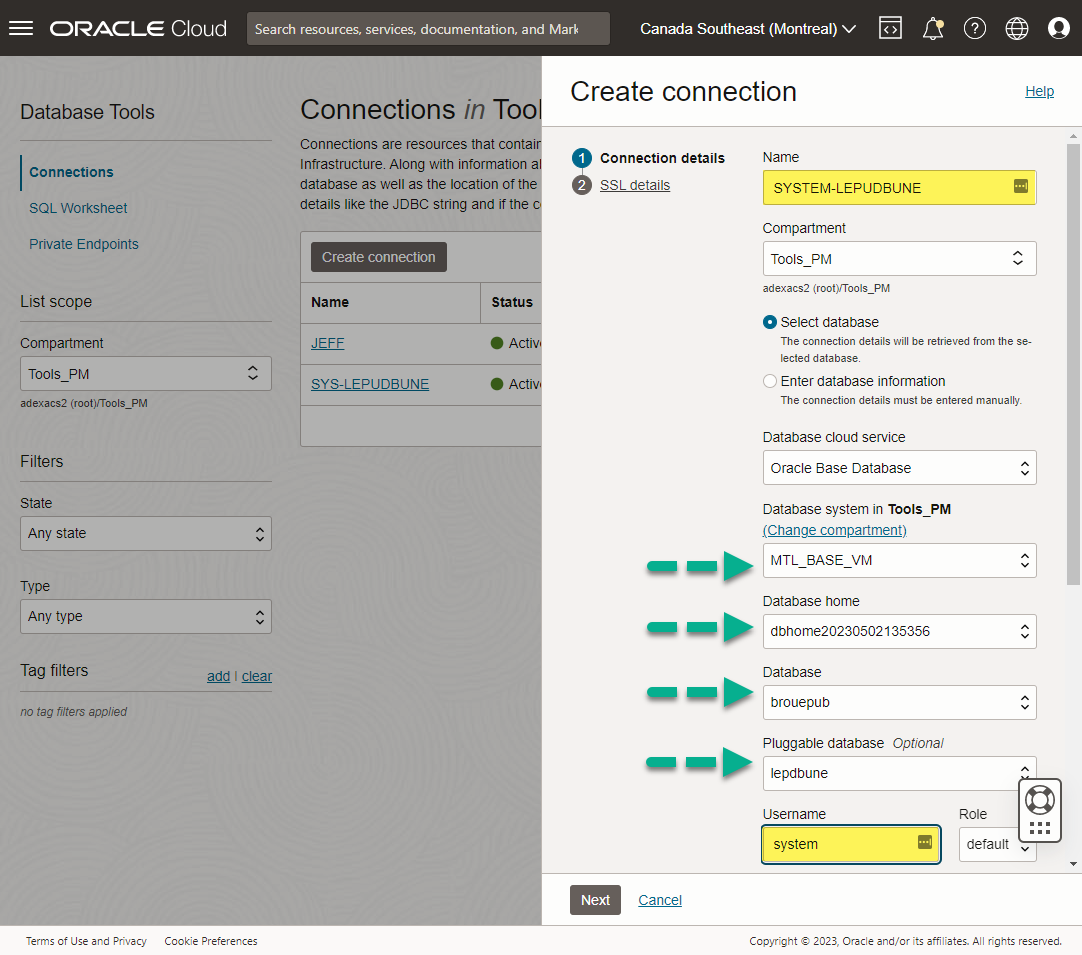Screen dimensions: 1082x955
Task: Open Terms of Use and Privacy
Action: click(x=86, y=941)
